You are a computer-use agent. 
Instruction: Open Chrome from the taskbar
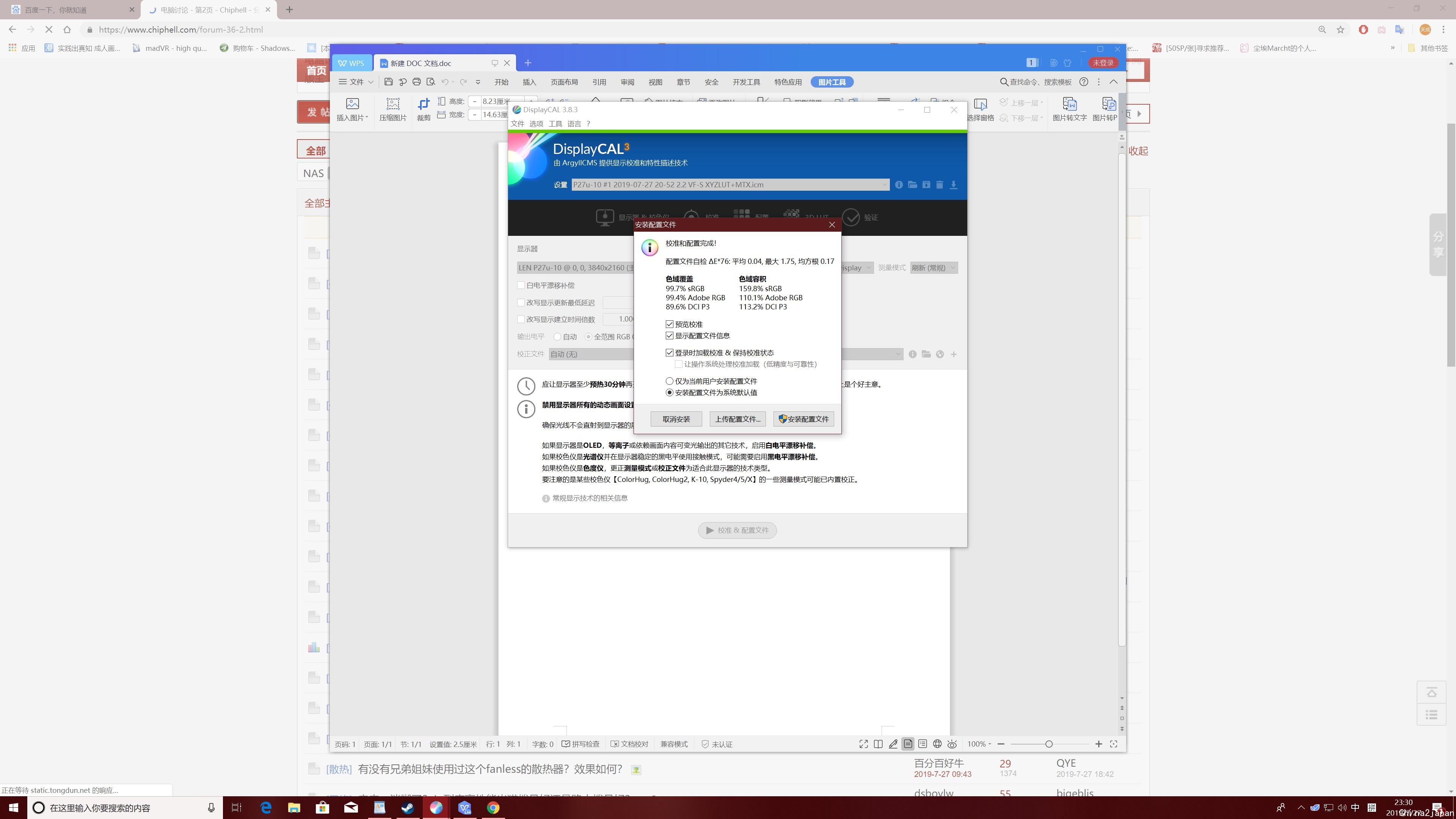click(493, 808)
